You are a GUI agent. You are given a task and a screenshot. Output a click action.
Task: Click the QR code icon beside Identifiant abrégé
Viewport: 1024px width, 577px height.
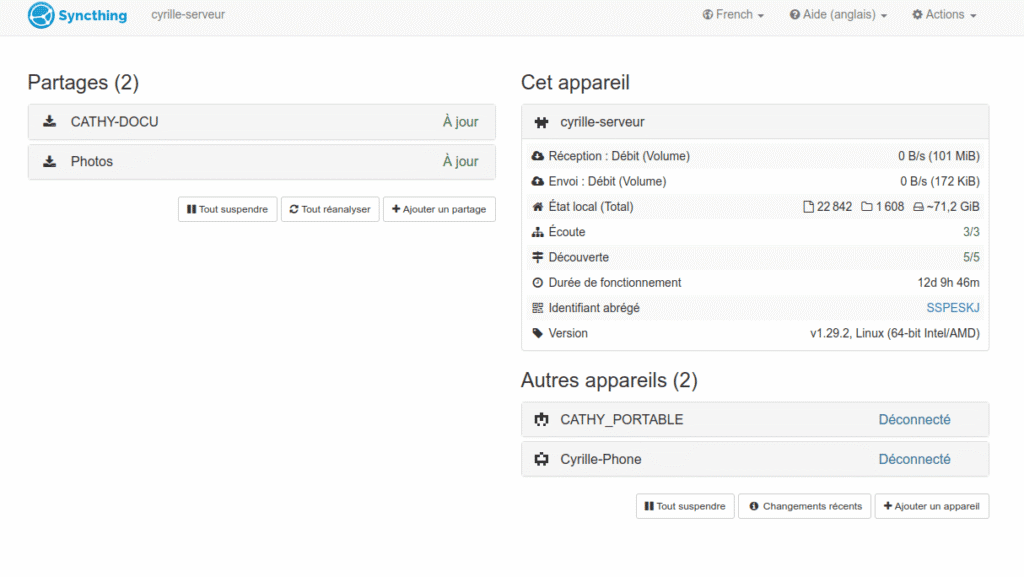pyautogui.click(x=538, y=308)
